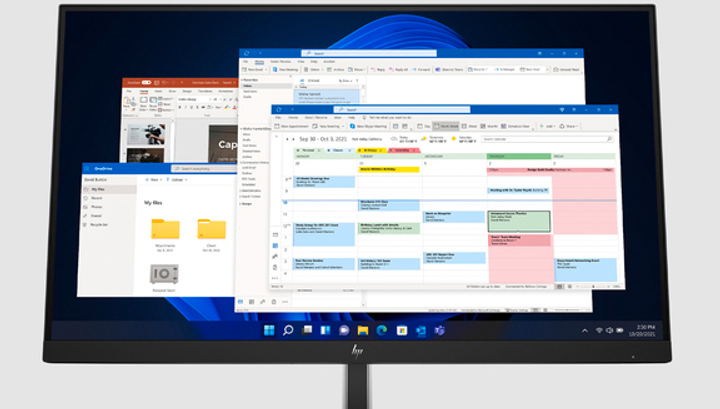Select Work Week view in the calendar

click(445, 126)
